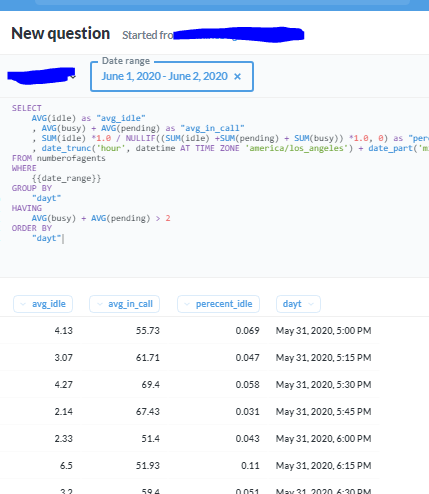Image resolution: width=429 pixels, height=494 pixels.
Task: Open the redacted database selector dropdown arrow
Action: (x=73, y=77)
